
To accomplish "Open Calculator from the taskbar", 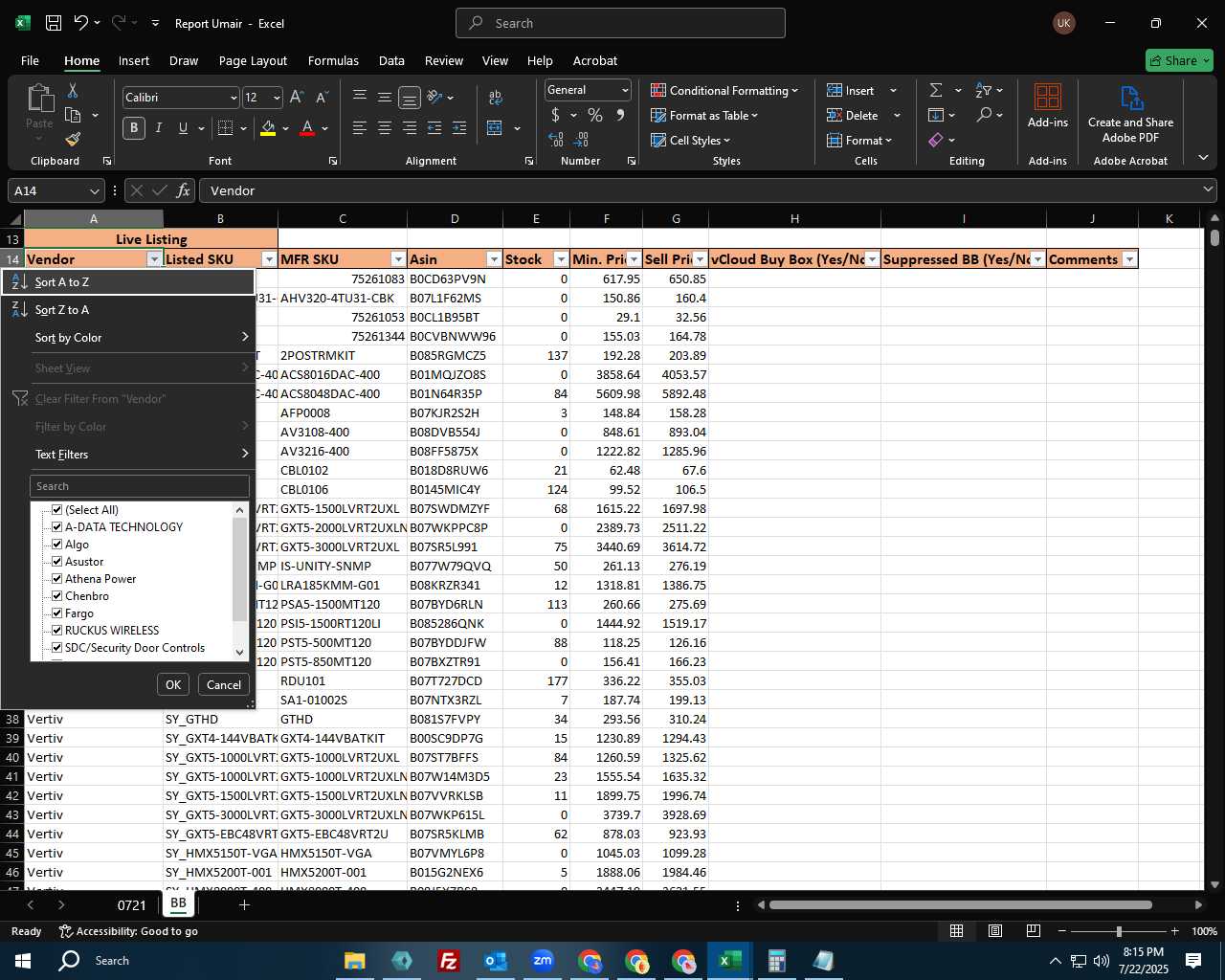I will tap(776, 961).
